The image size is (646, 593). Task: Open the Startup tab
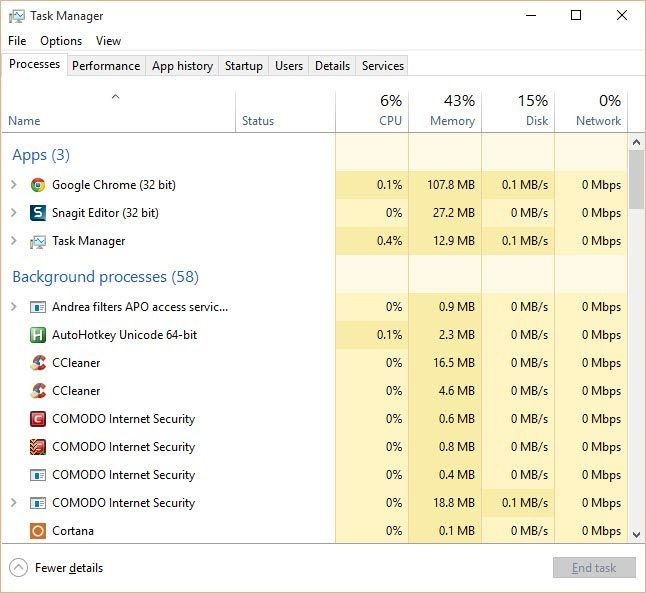tap(244, 66)
